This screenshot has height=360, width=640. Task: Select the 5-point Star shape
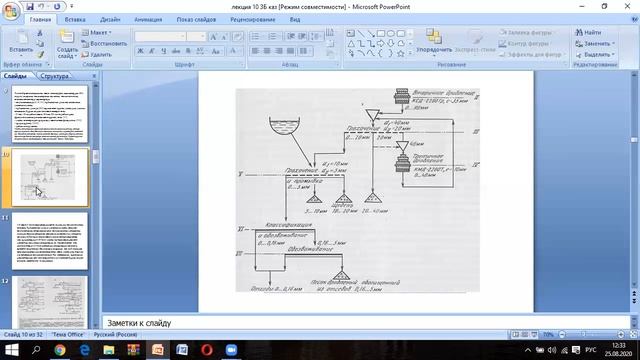[x=401, y=54]
